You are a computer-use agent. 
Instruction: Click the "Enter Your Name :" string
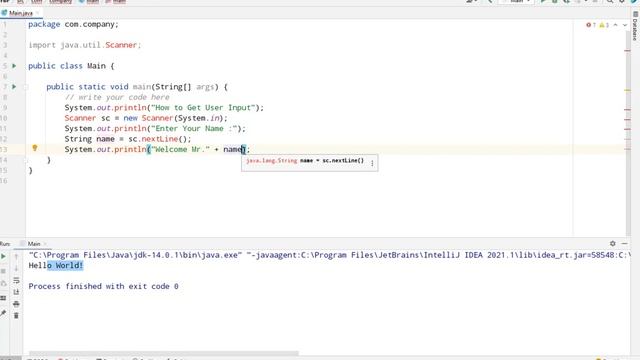[194, 129]
